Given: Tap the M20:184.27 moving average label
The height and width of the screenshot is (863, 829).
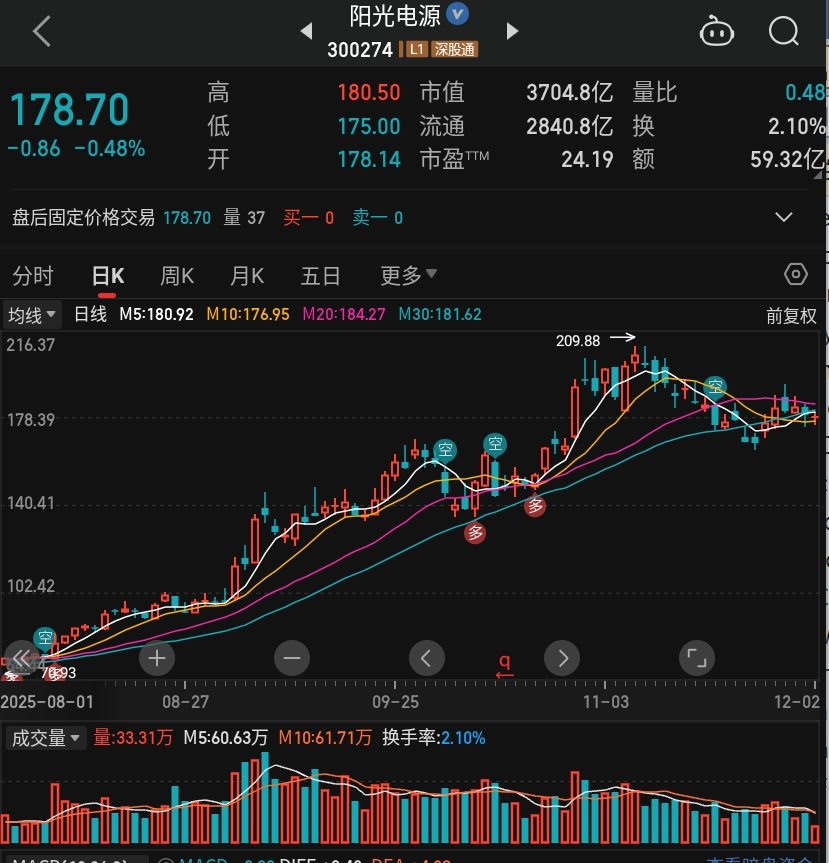Looking at the screenshot, I should (x=344, y=314).
